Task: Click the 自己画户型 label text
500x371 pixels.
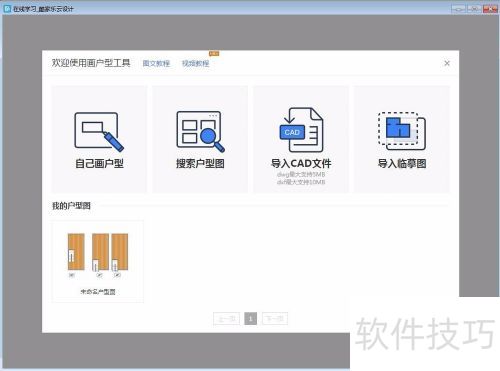Action: (99, 164)
